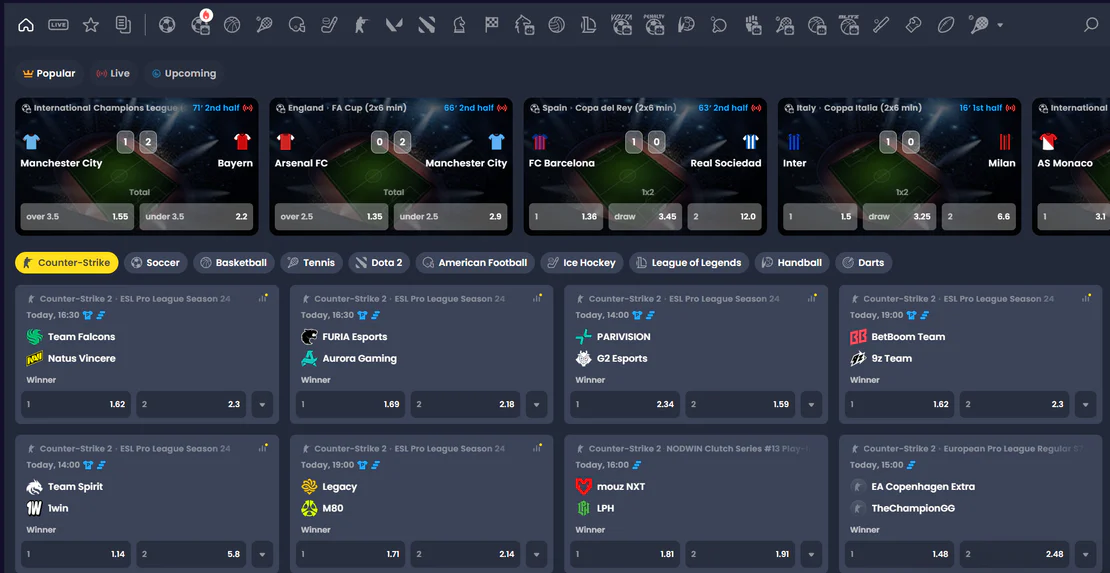Open the LIVE icon in top navigation

pyautogui.click(x=58, y=25)
